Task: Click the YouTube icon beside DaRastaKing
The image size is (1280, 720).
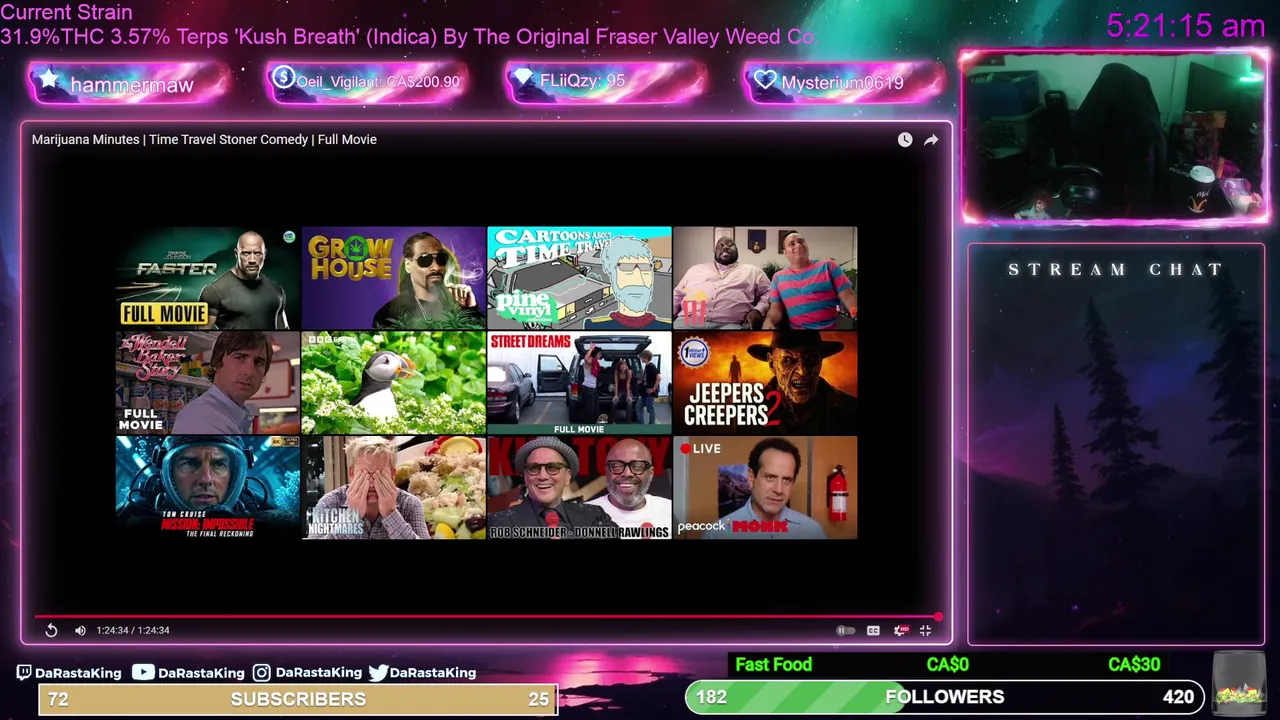Action: tap(143, 673)
